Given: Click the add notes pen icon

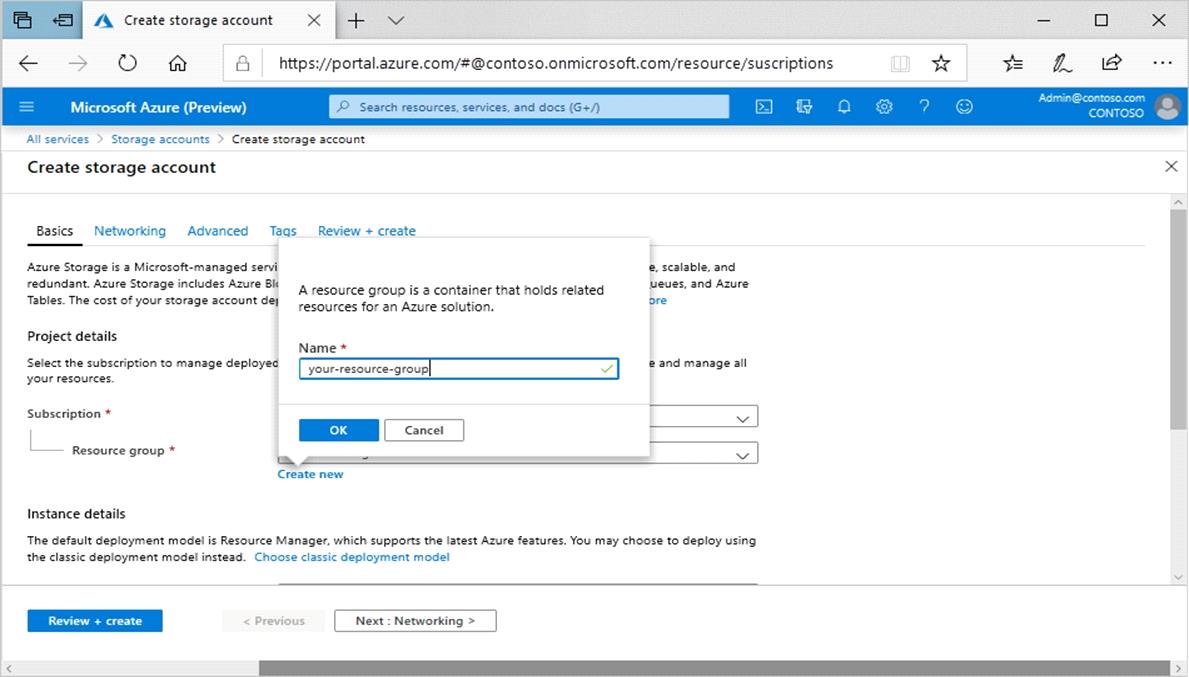Looking at the screenshot, I should tap(1062, 63).
